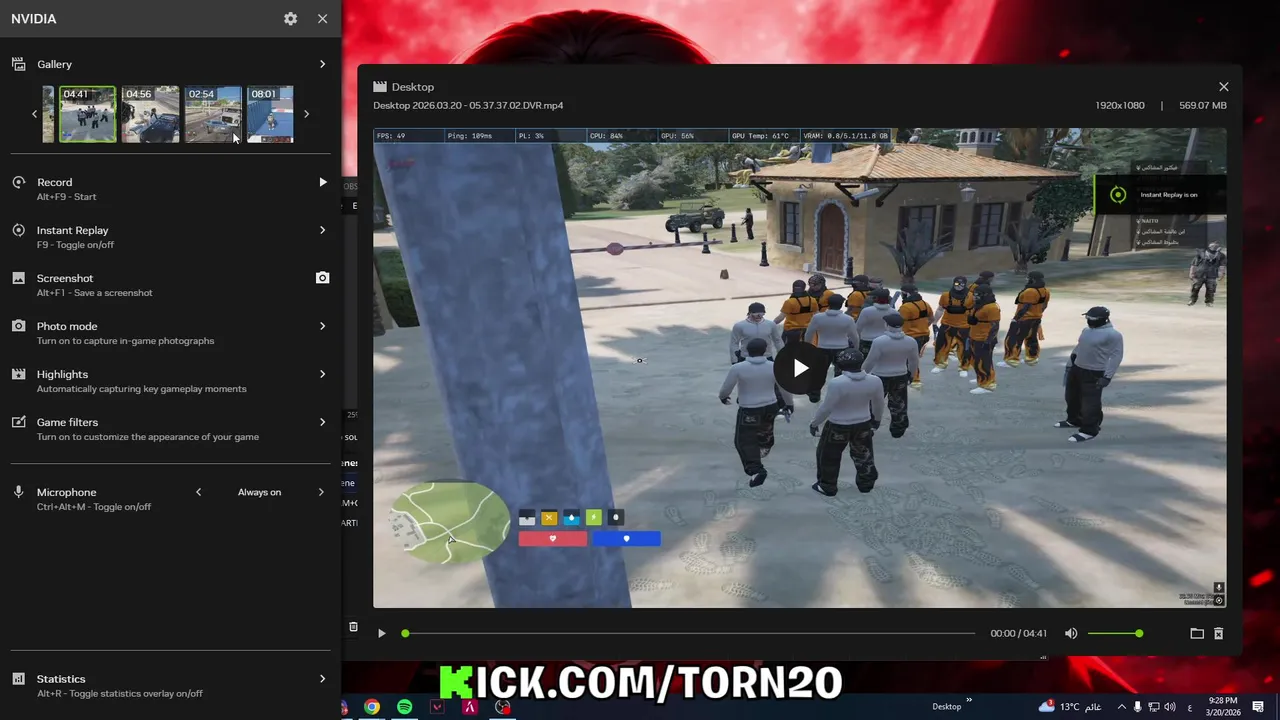The width and height of the screenshot is (1280, 720).
Task: Click the 00:00 / 04:41 time display
Action: coord(1018,633)
